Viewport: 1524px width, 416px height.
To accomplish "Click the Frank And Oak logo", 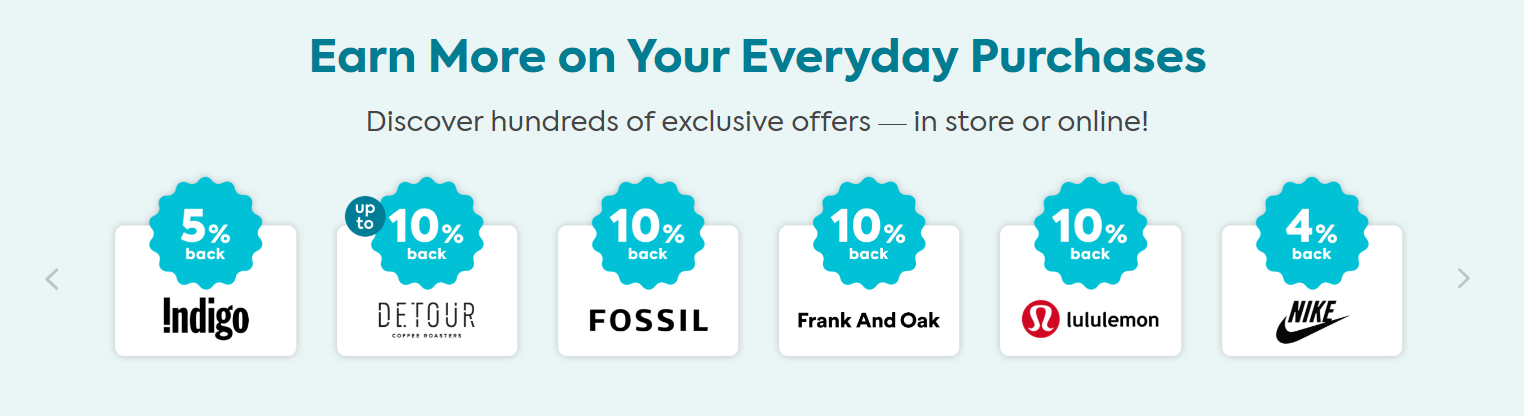I will tap(868, 320).
